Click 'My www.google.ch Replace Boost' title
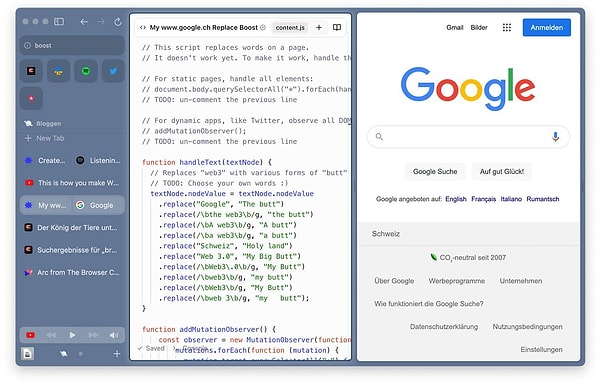The width and height of the screenshot is (600, 384). [204, 28]
